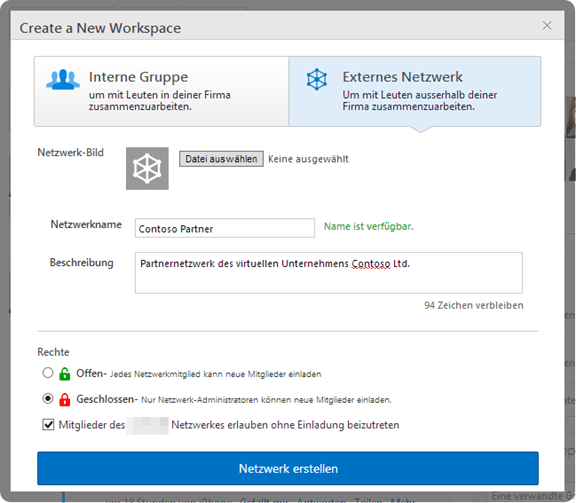Click the Keine ausgewählt file status text
Viewport: 576px width, 503px height.
pos(308,159)
